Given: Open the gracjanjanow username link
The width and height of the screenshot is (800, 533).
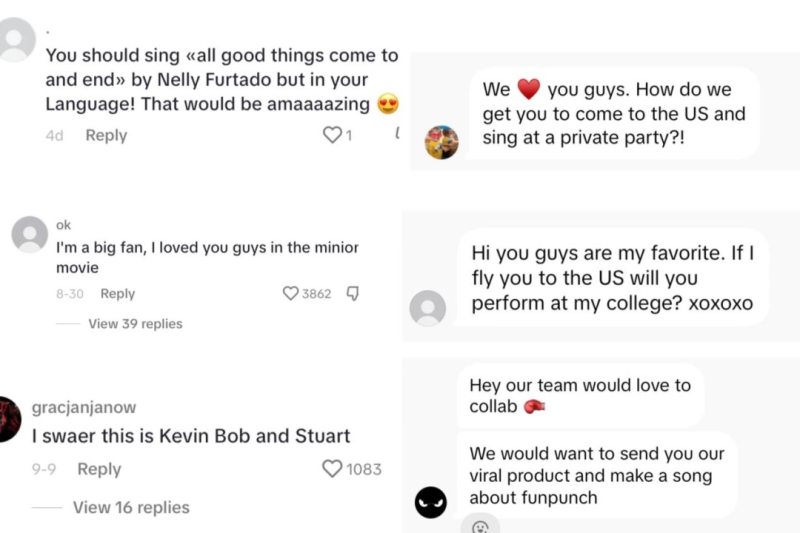Looking at the screenshot, I should [x=84, y=408].
